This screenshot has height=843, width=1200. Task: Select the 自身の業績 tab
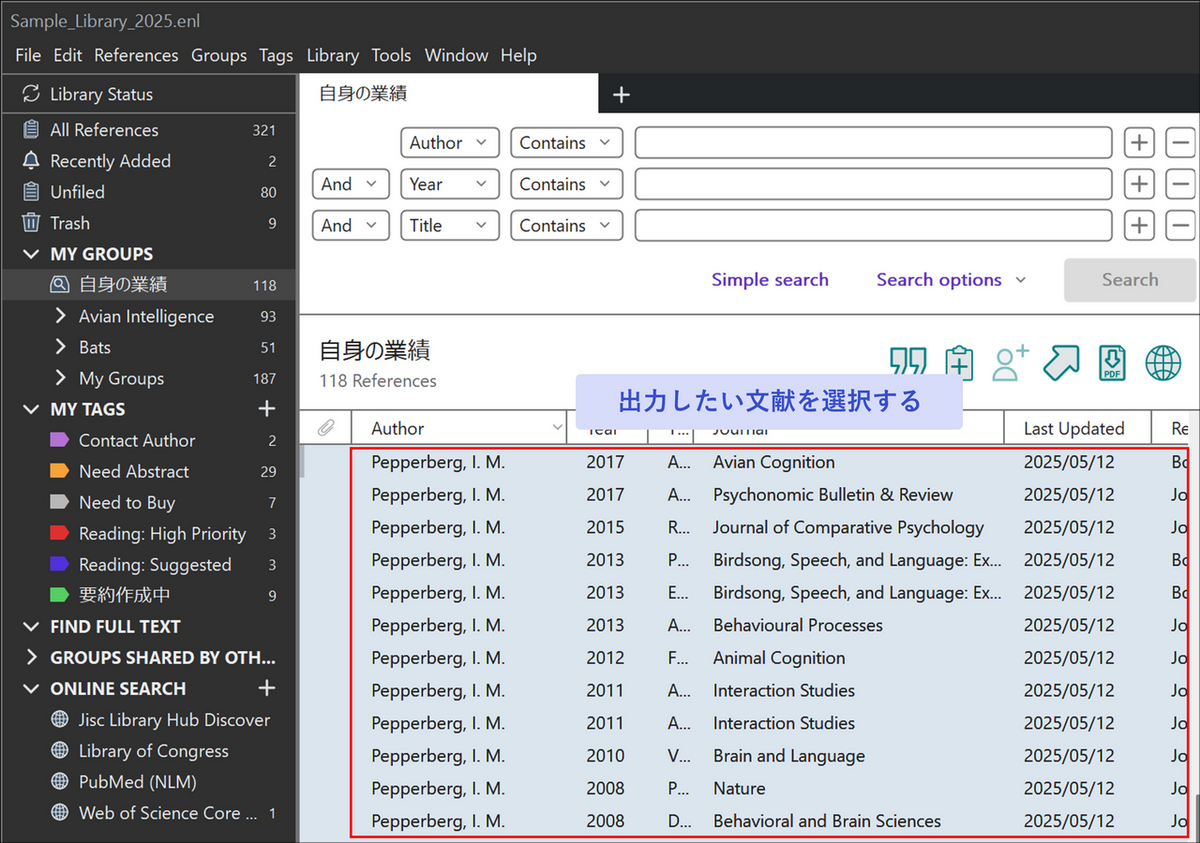pyautogui.click(x=449, y=94)
